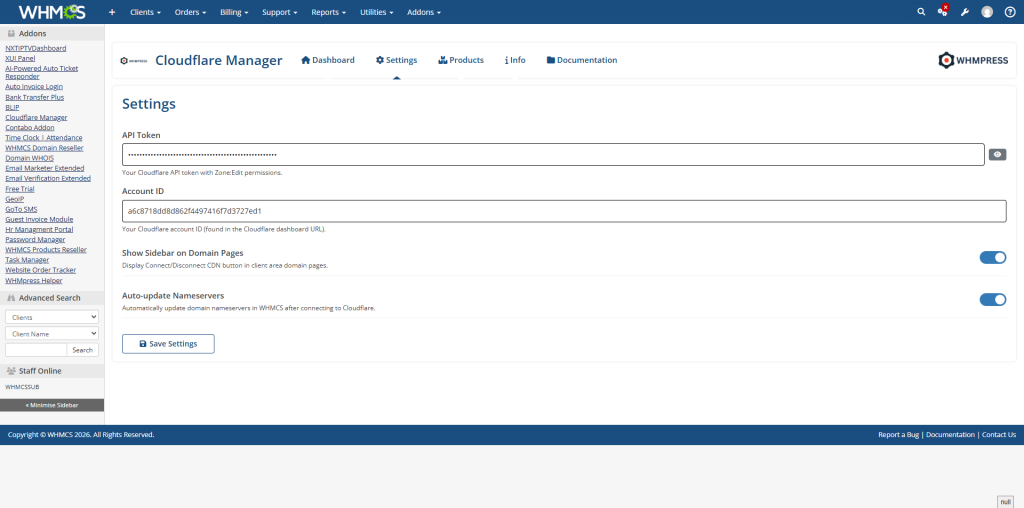This screenshot has height=508, width=1024.
Task: Click Minimise Sidebar button
Action: pyautogui.click(x=52, y=405)
